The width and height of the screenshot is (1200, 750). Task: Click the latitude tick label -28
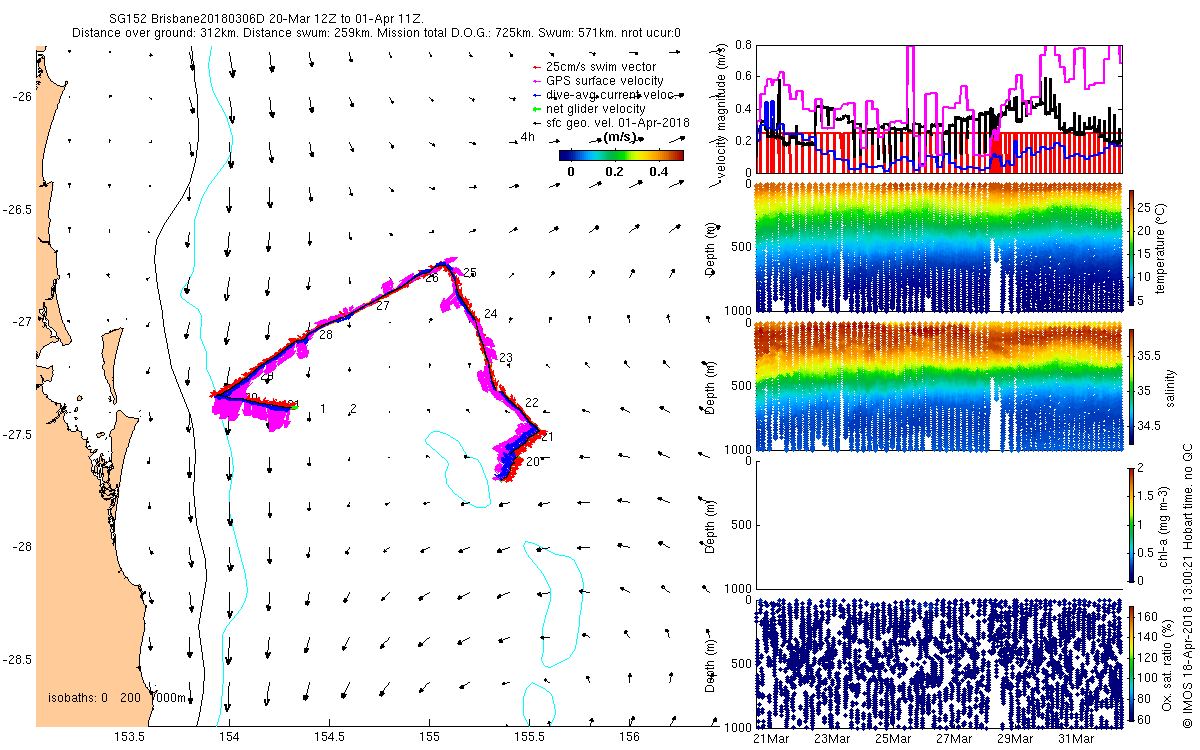(23, 548)
